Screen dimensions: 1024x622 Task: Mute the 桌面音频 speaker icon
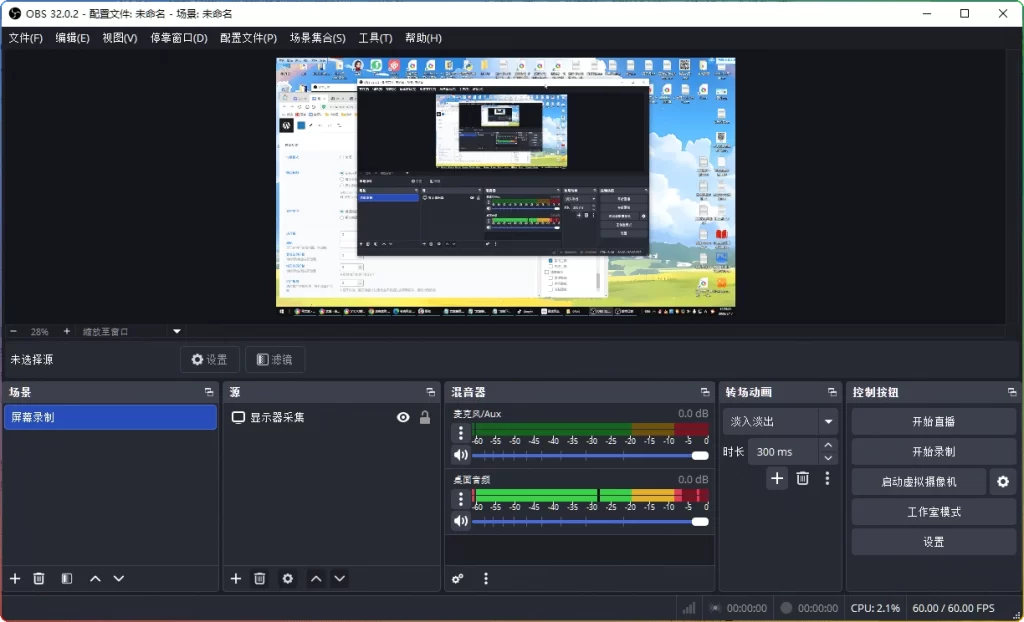click(x=459, y=520)
